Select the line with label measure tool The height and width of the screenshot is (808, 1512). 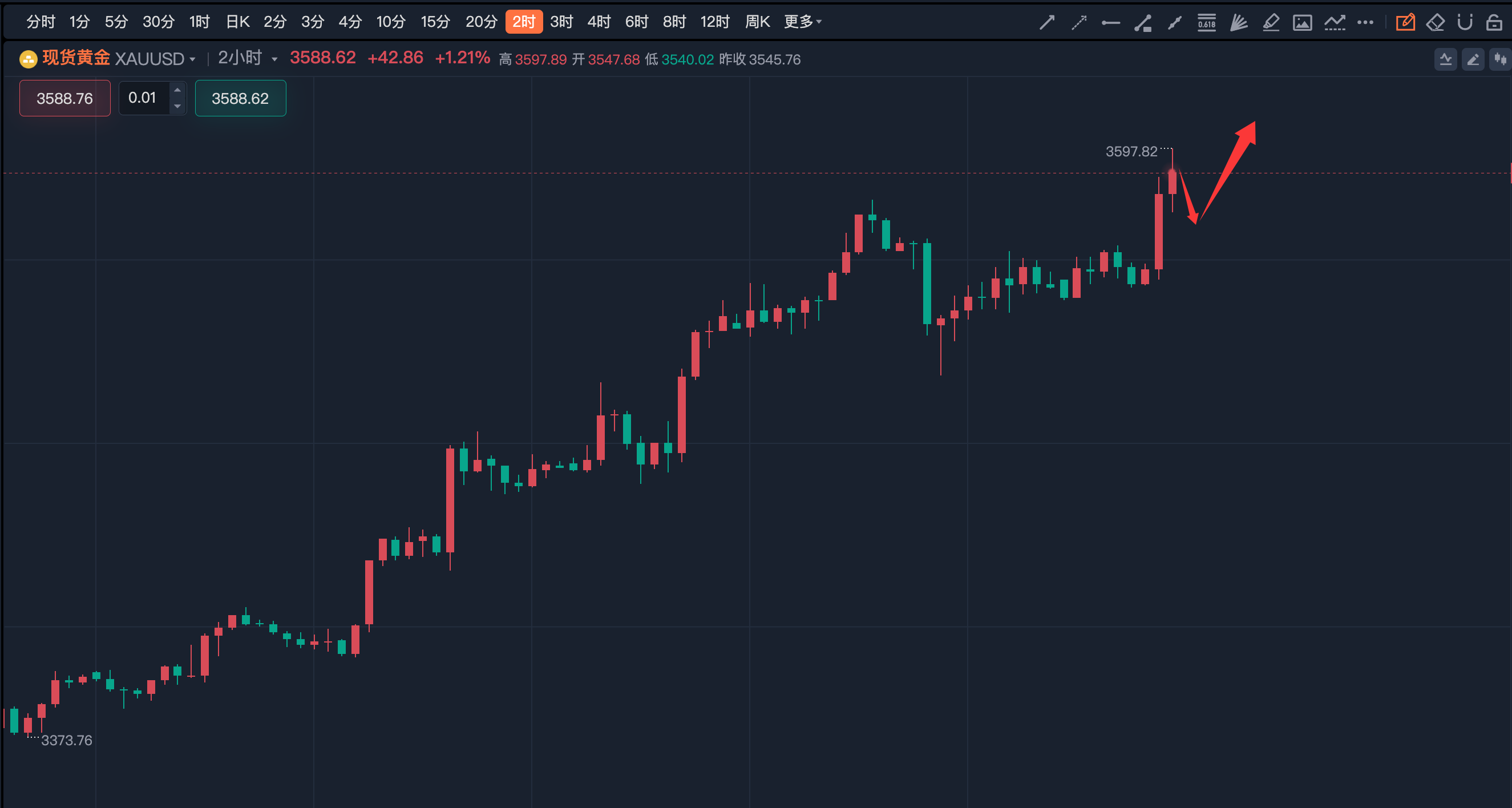(x=1143, y=22)
